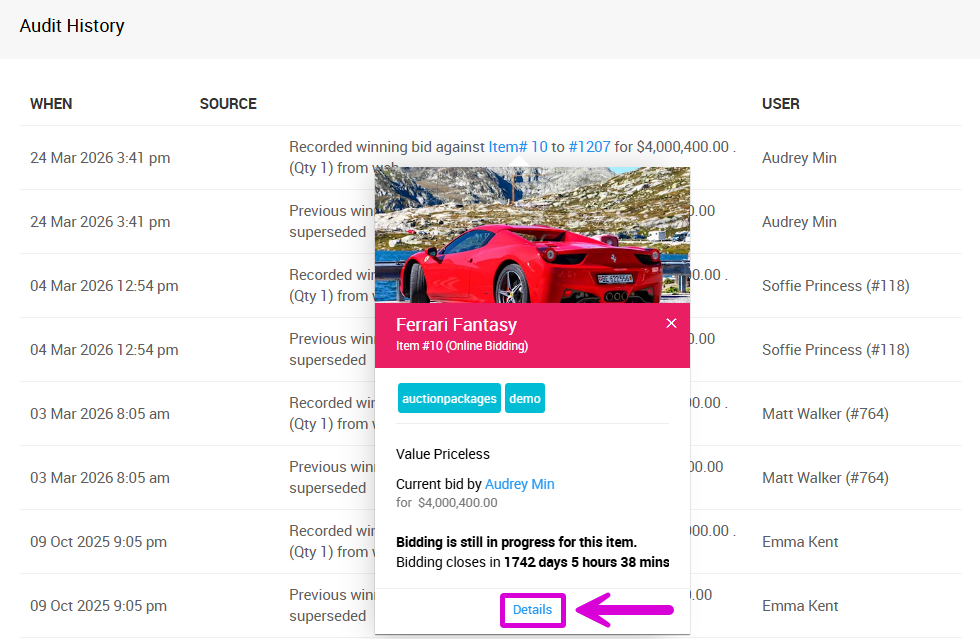Viewport: 980px width, 639px height.
Task: Select the first Soffie Princess (#118) user entry
Action: [x=835, y=286]
